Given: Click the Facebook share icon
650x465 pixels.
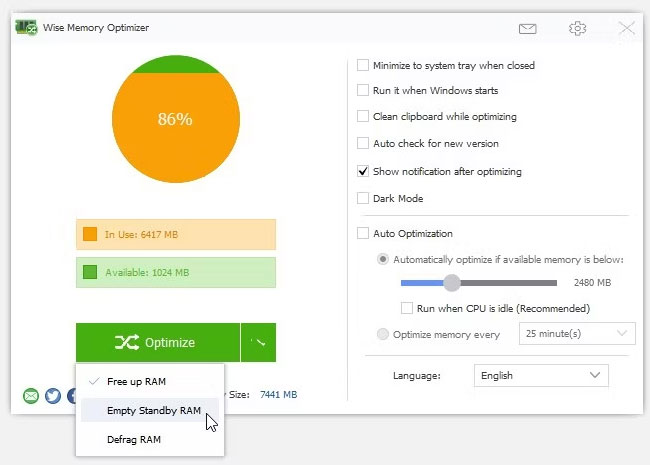Looking at the screenshot, I should [71, 396].
